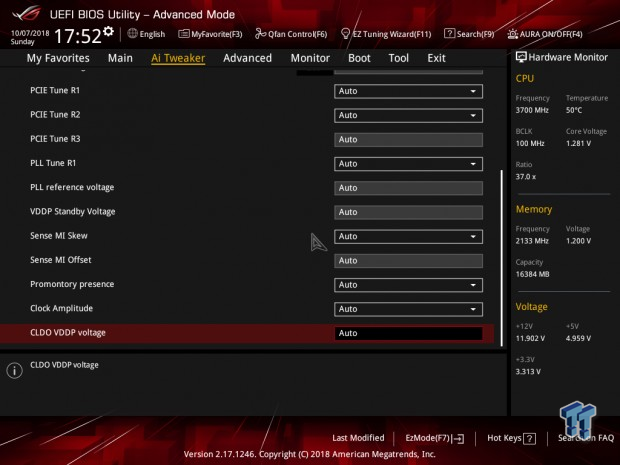Open the PCIE Tune R1 dropdown
Screen dimensions: 620x465
click(x=408, y=91)
